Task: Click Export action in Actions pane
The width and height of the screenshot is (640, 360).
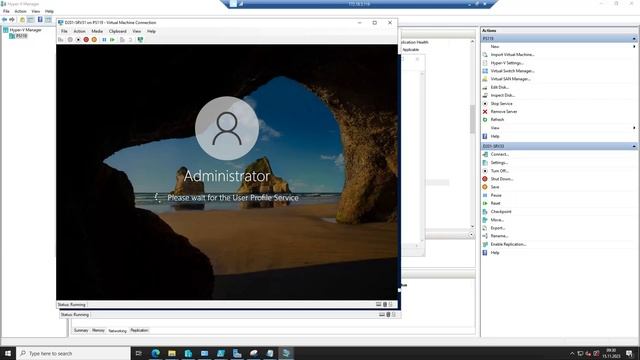Action: [x=498, y=228]
